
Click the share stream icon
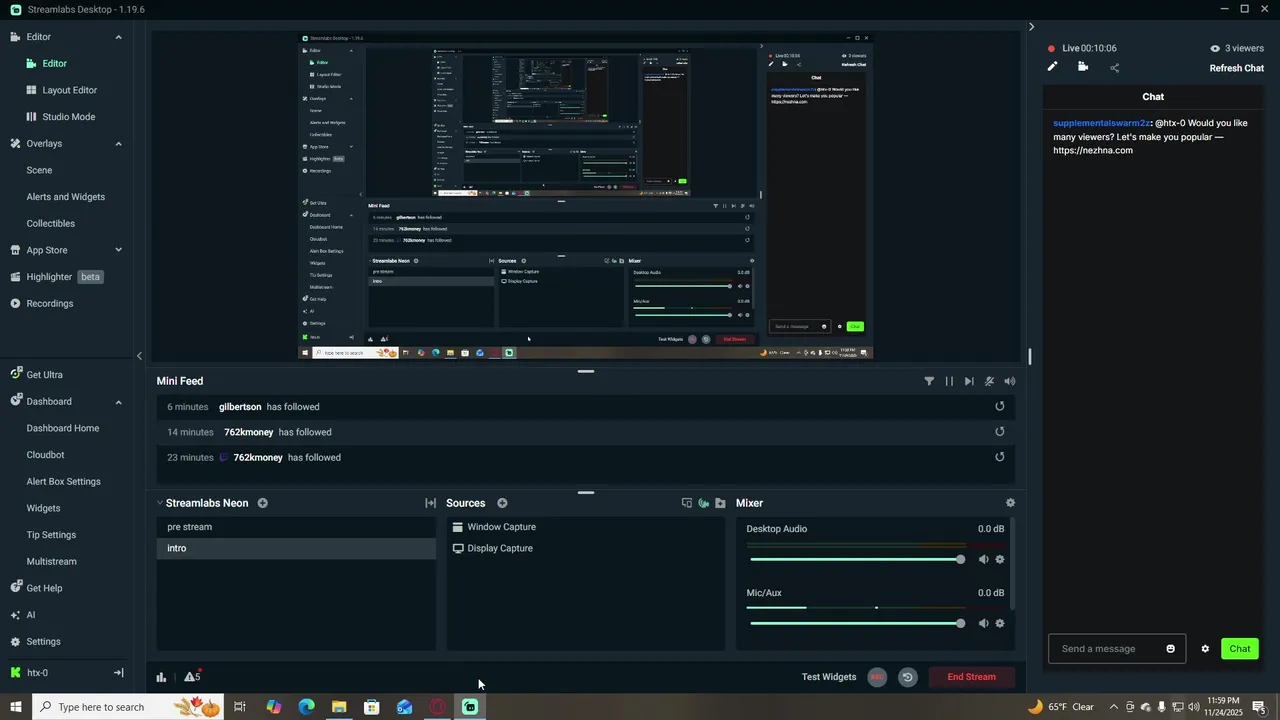tap(1114, 68)
